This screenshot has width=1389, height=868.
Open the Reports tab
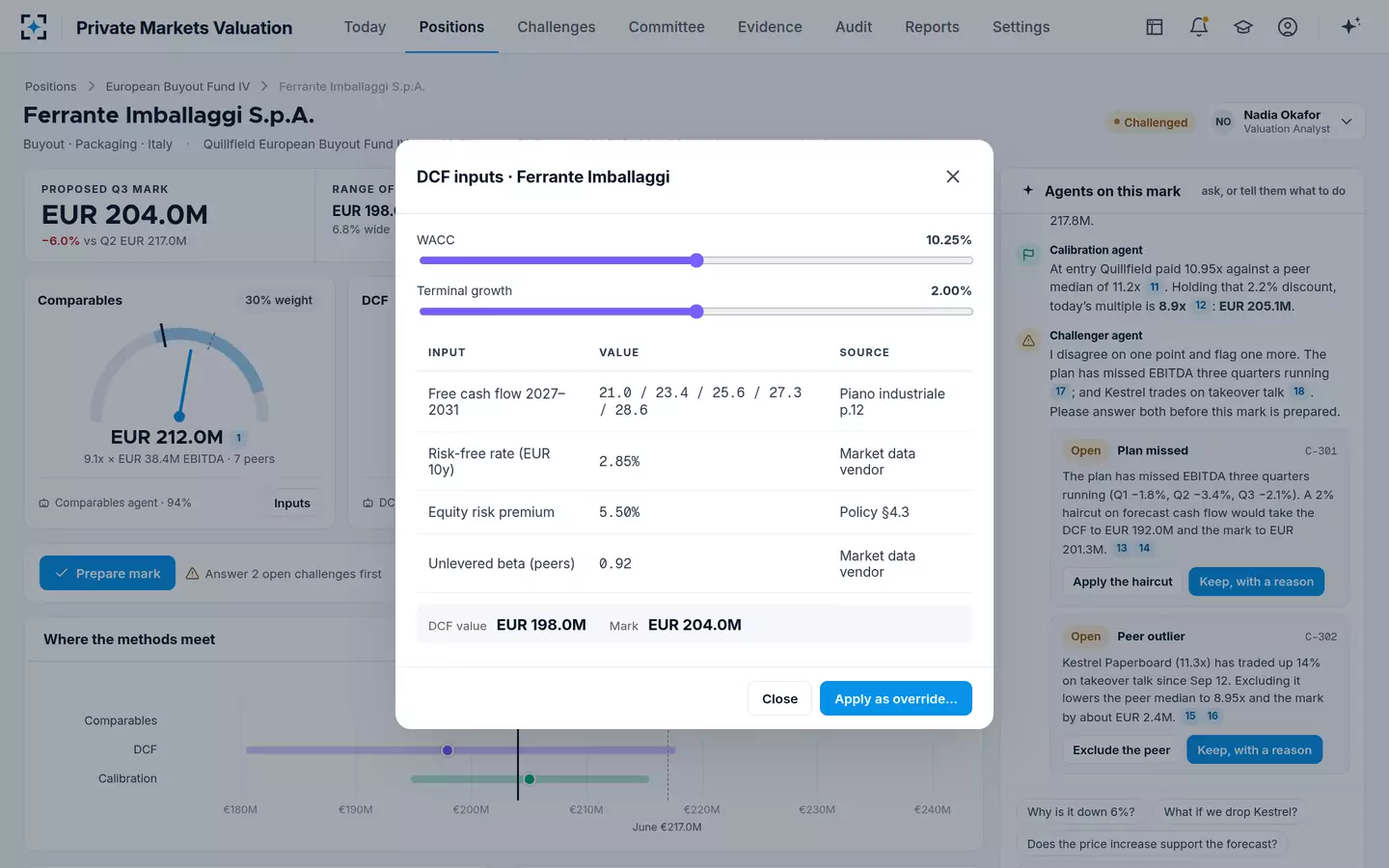click(x=932, y=27)
